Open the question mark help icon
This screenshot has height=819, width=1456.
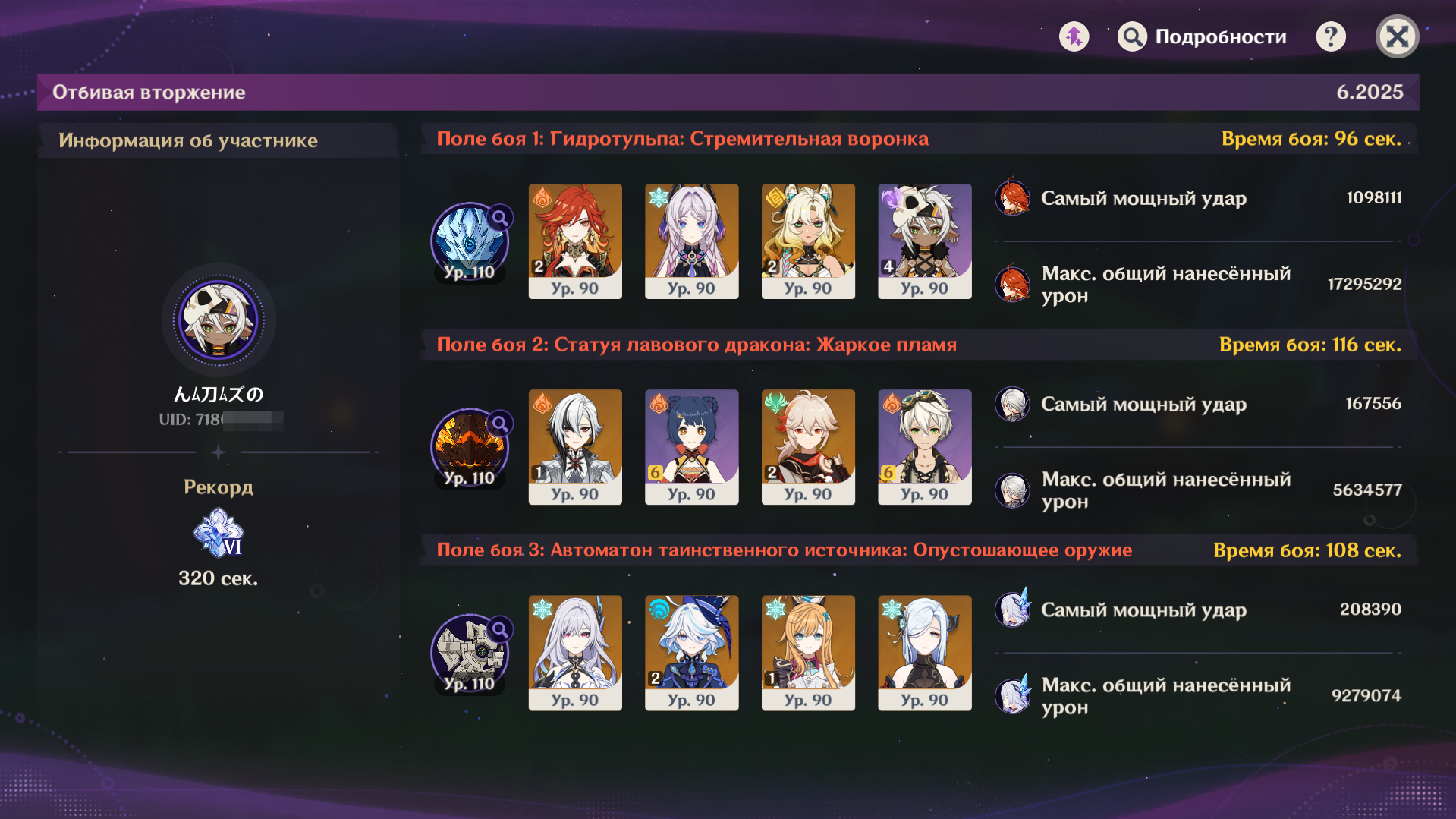(1331, 36)
